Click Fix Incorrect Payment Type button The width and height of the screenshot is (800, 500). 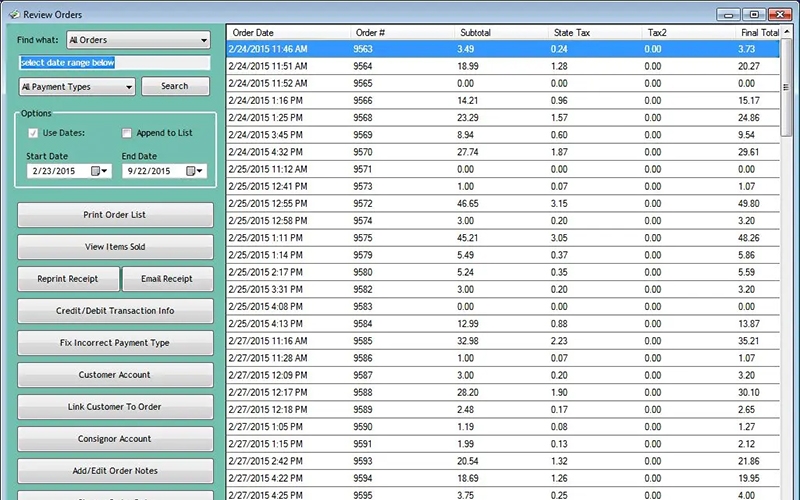coord(115,343)
